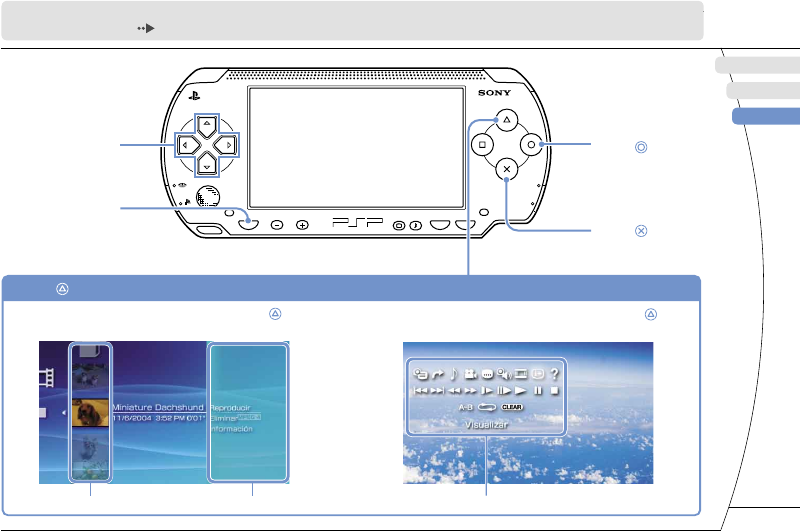Click the PlayStation logo on the PSP
800x531 pixels.
194,95
